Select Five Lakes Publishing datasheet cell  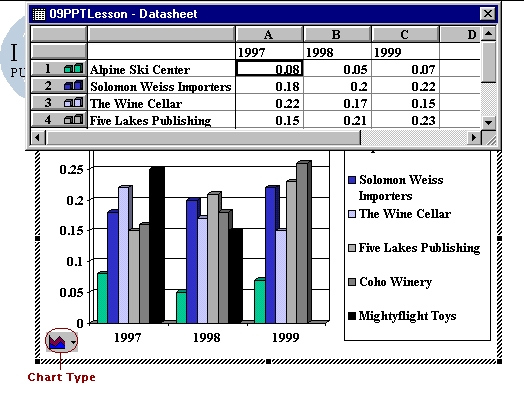pyautogui.click(x=161, y=119)
